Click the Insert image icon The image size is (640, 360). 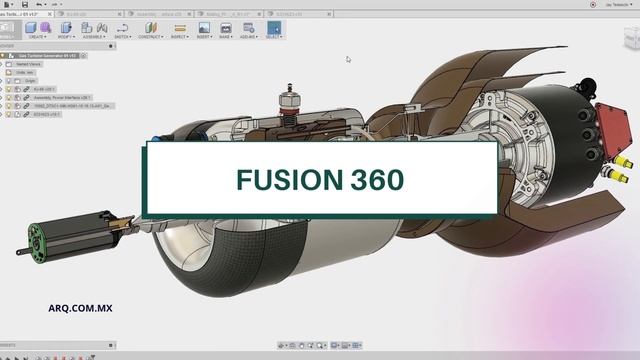204,28
